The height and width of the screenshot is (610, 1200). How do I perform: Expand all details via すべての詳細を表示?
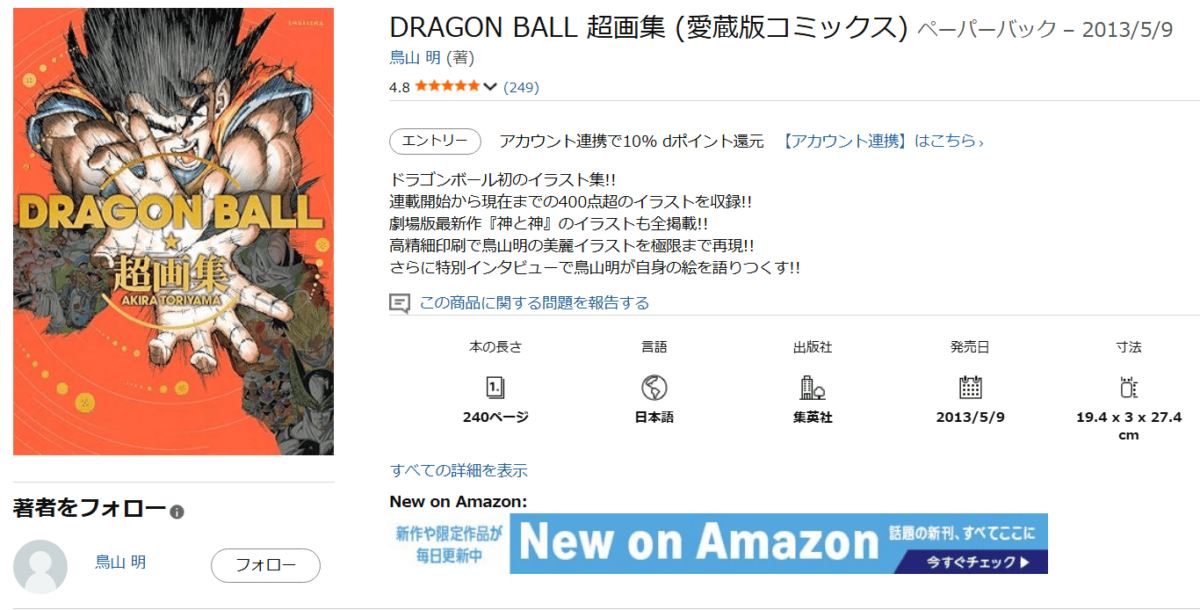pyautogui.click(x=458, y=470)
